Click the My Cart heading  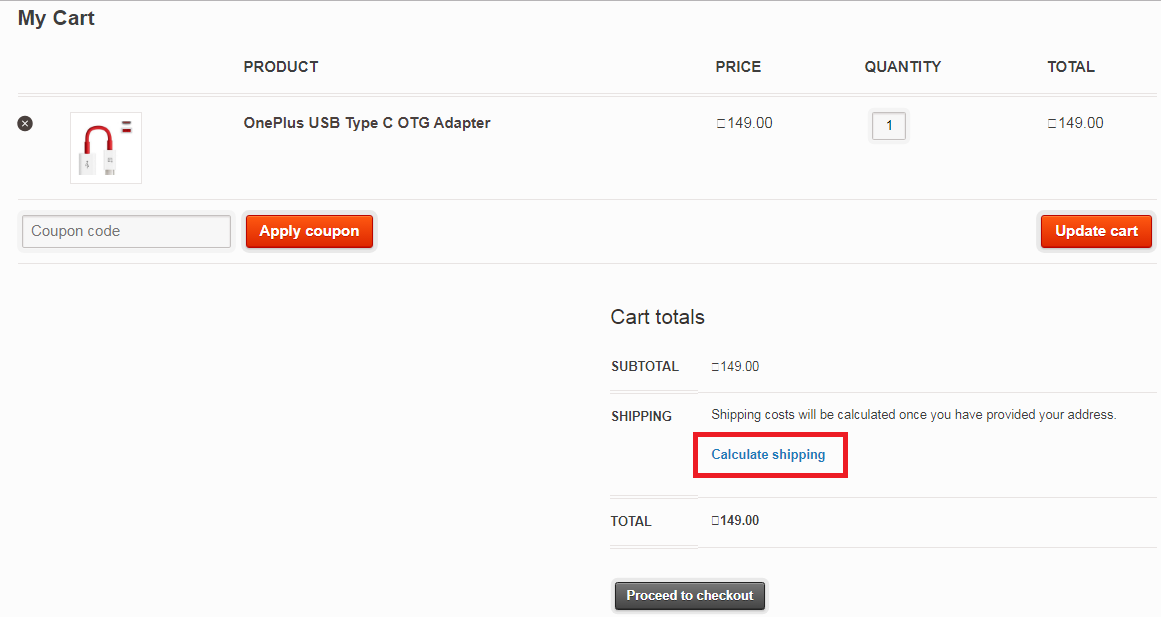point(56,18)
